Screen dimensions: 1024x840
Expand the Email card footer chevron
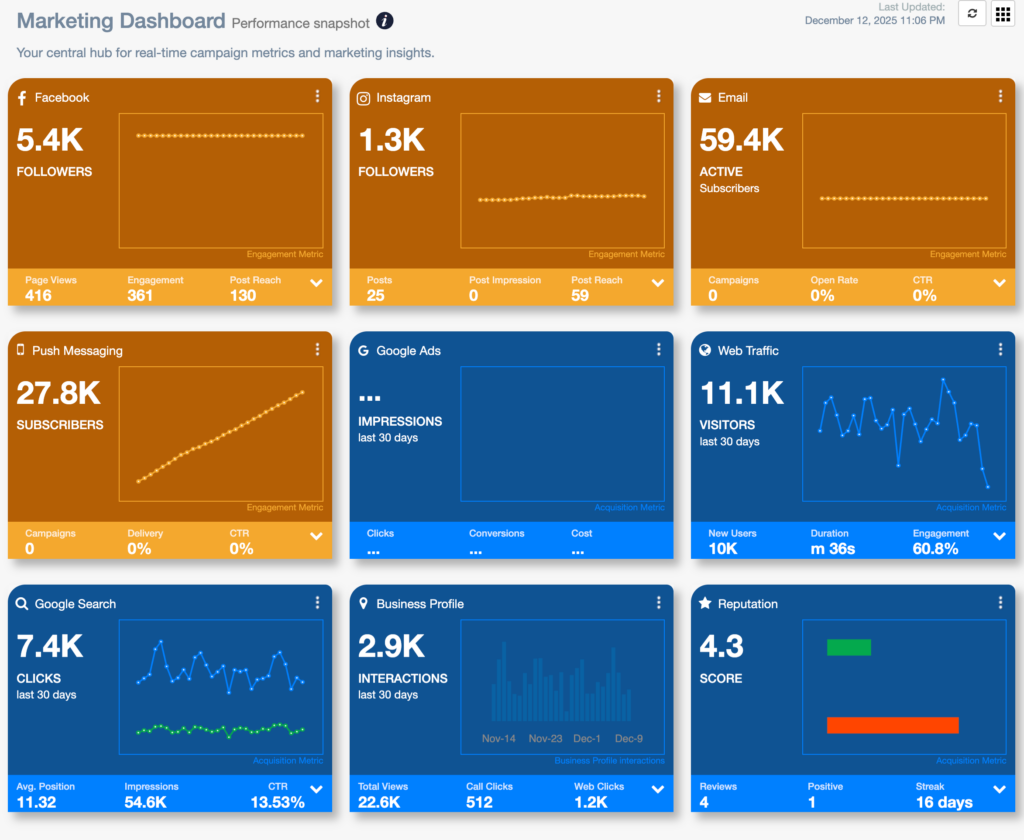[x=1000, y=283]
